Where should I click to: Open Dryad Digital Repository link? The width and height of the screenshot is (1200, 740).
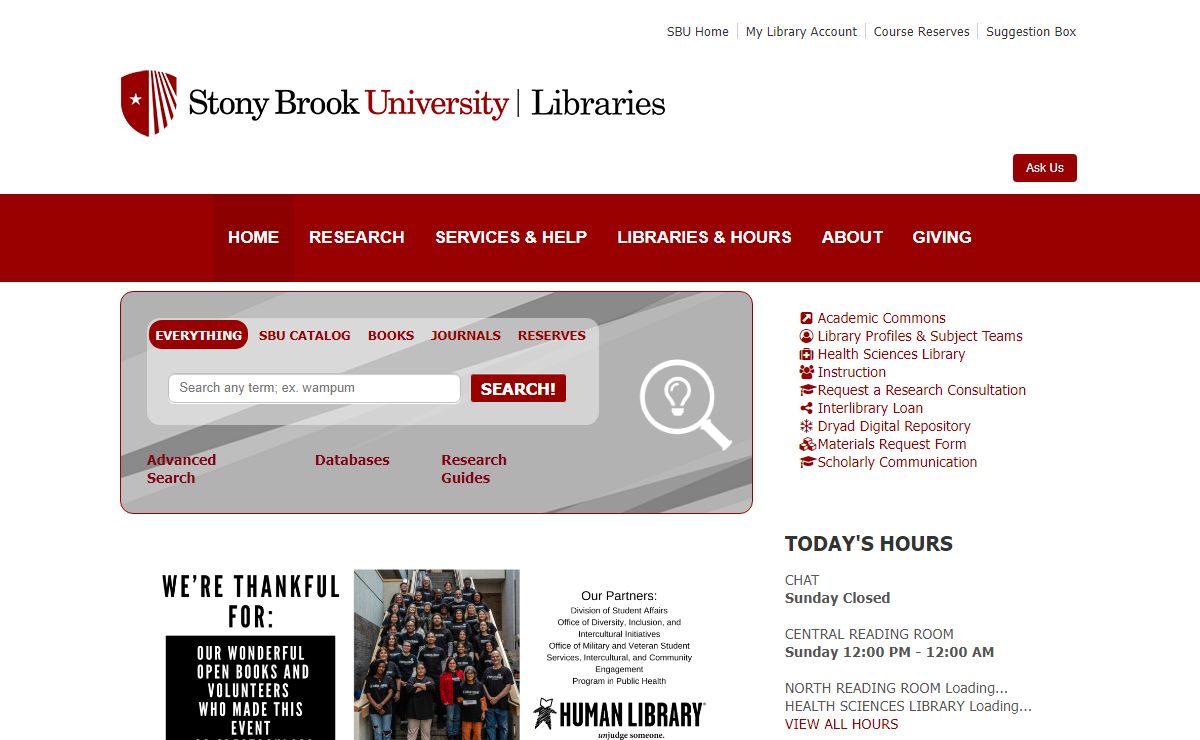point(894,426)
